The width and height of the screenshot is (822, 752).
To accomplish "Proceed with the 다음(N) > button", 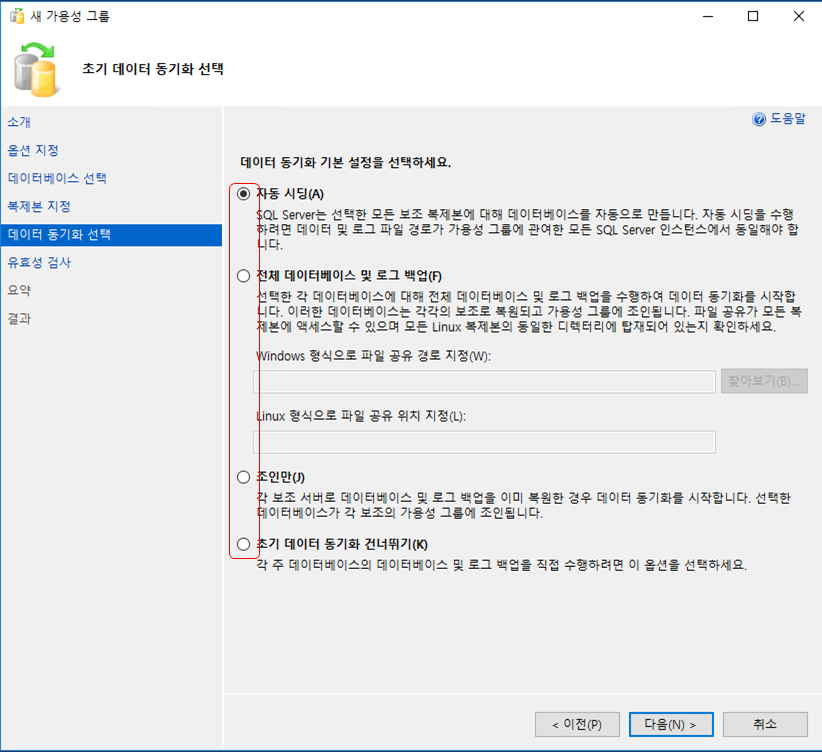I will (671, 724).
